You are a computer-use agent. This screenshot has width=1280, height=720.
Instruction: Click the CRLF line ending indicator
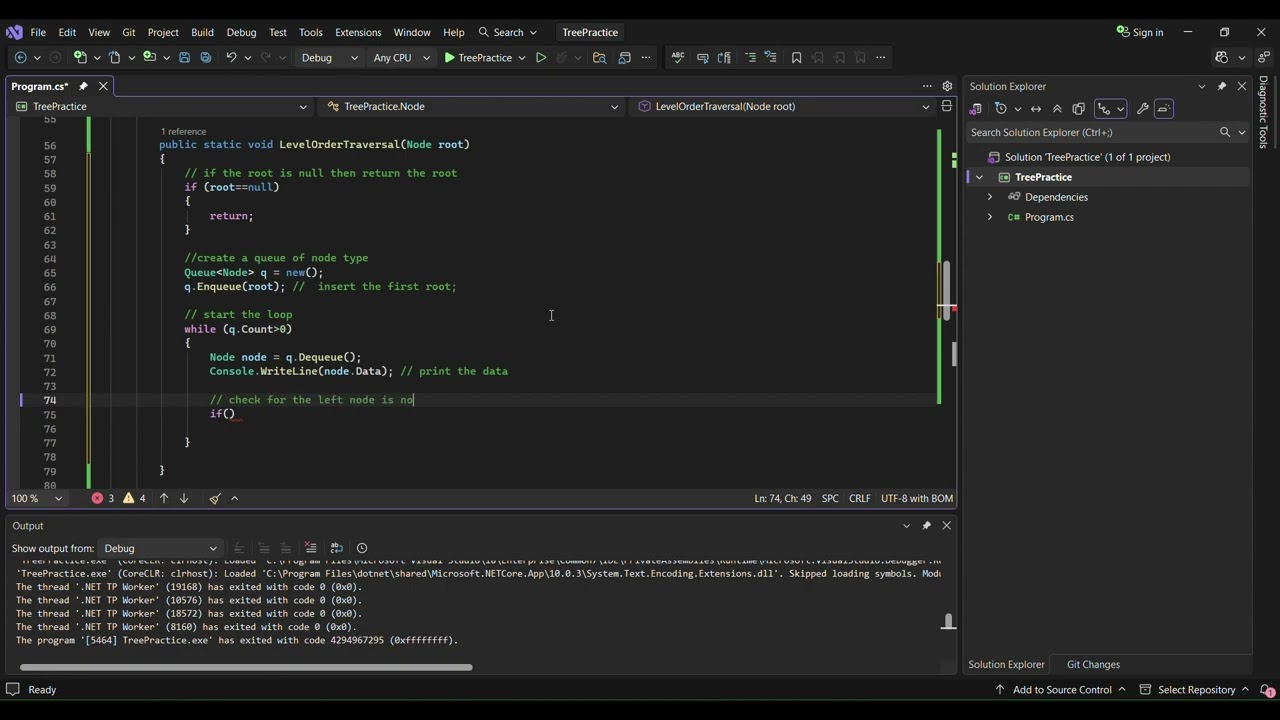[859, 498]
